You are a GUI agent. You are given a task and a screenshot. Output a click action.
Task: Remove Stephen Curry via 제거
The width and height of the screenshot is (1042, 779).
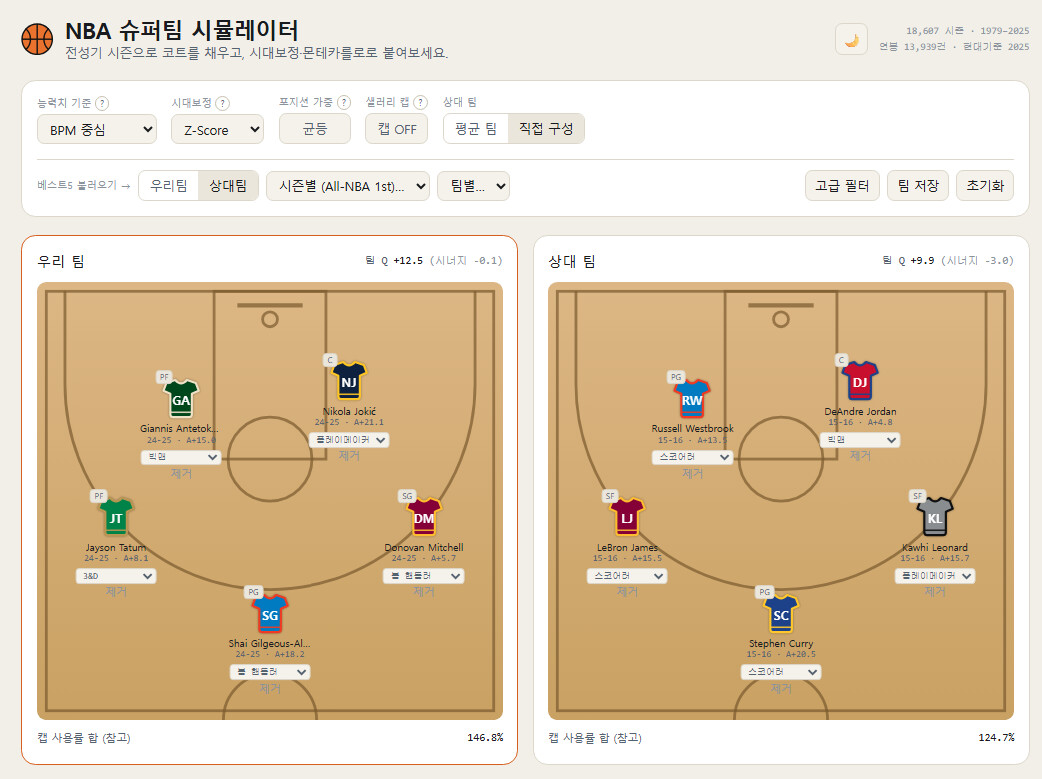click(781, 689)
